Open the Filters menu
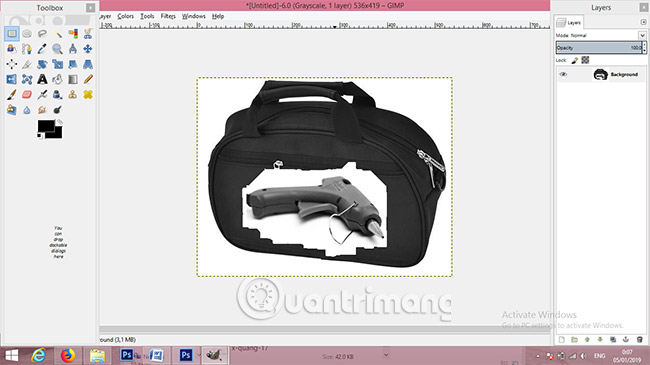 pyautogui.click(x=168, y=16)
